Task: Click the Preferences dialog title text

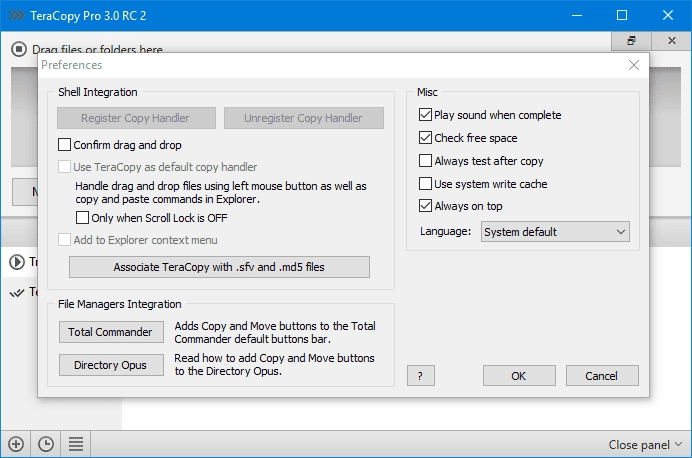Action: click(71, 65)
